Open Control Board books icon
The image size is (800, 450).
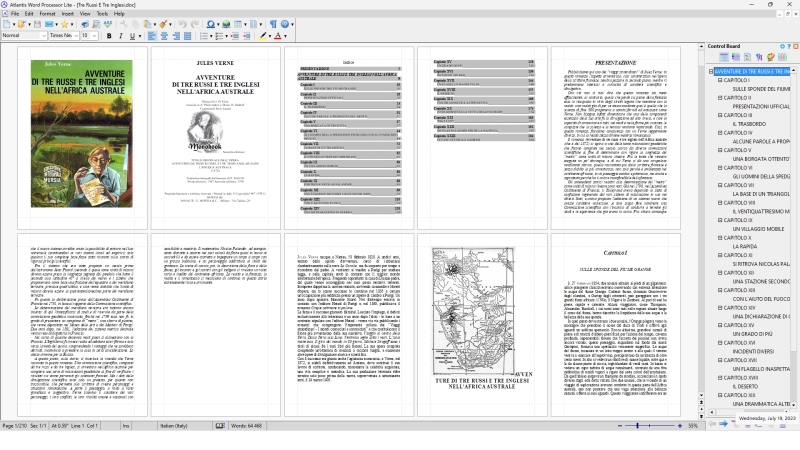coord(782,57)
